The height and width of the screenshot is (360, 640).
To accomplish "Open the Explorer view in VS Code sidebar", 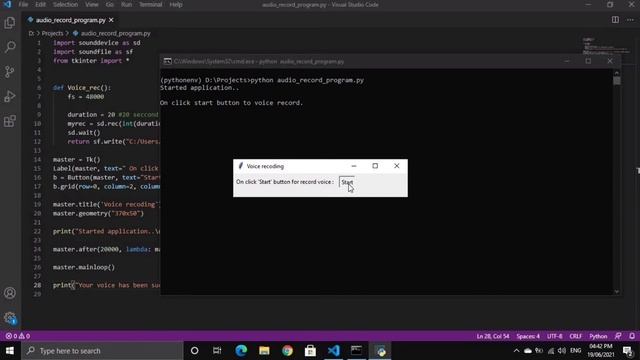I will tap(10, 22).
